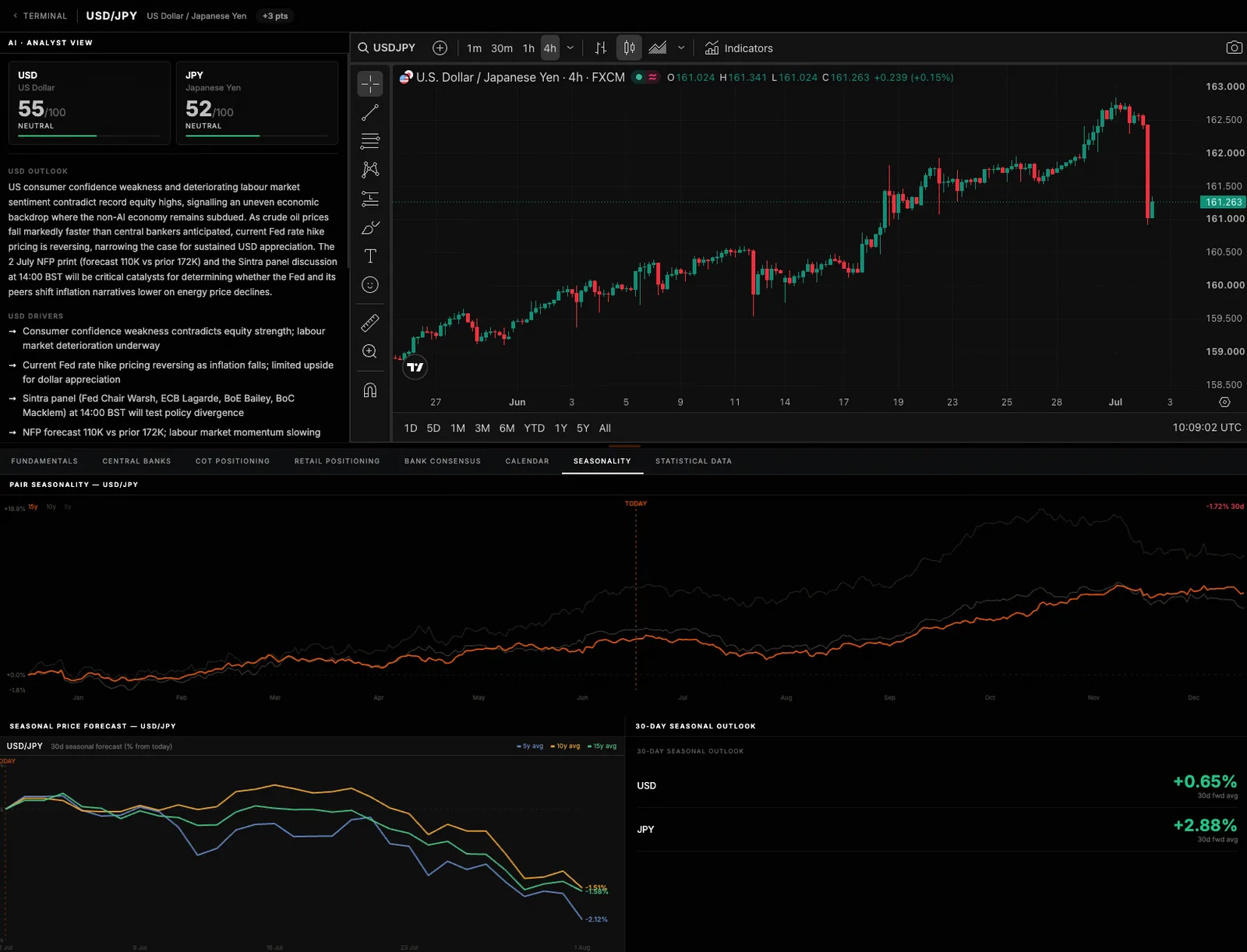
Task: Toggle the 15y avg forecast legend
Action: coord(602,746)
